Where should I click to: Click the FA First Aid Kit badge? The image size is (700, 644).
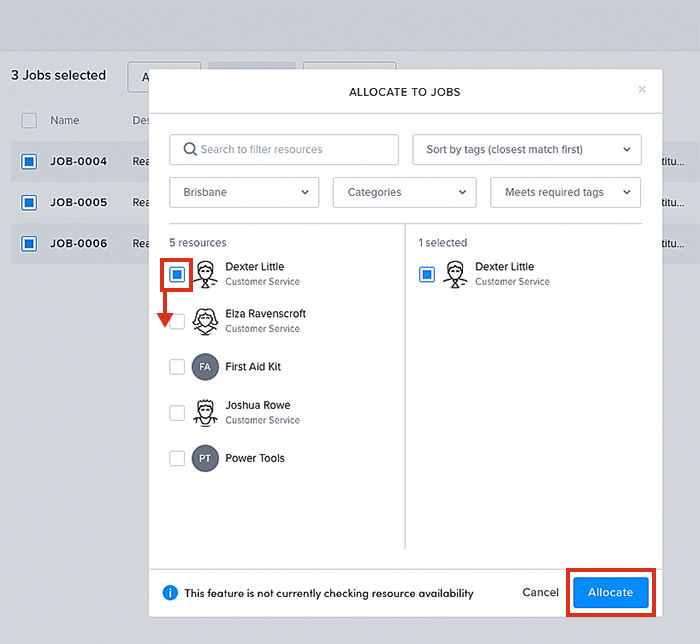pos(205,367)
